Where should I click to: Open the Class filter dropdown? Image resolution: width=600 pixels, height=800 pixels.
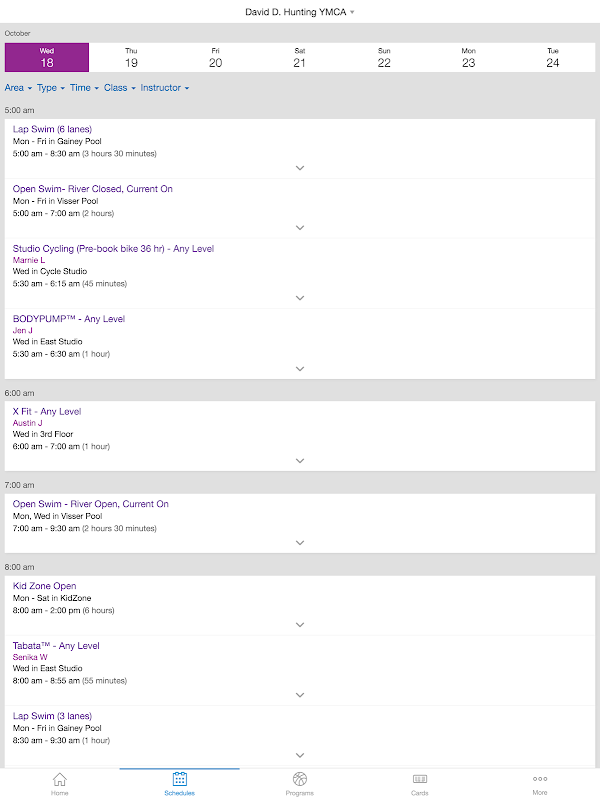click(119, 88)
